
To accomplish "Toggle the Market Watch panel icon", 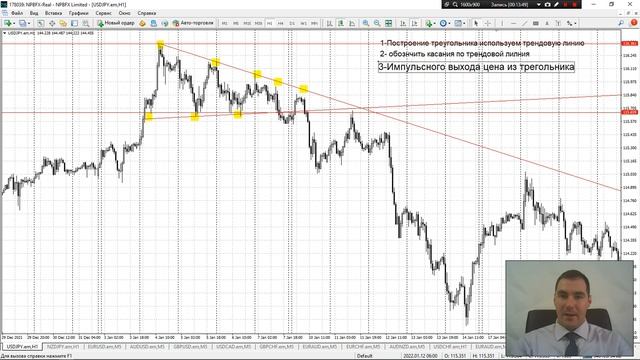I will point(41,23).
